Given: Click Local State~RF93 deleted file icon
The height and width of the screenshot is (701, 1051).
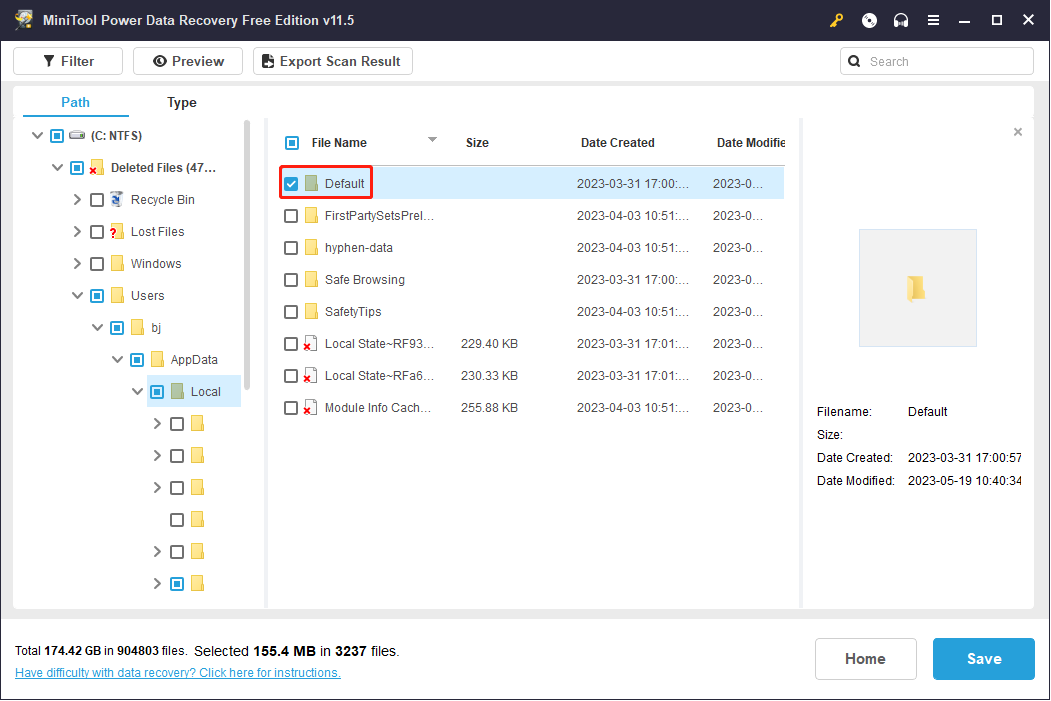Looking at the screenshot, I should [x=310, y=344].
